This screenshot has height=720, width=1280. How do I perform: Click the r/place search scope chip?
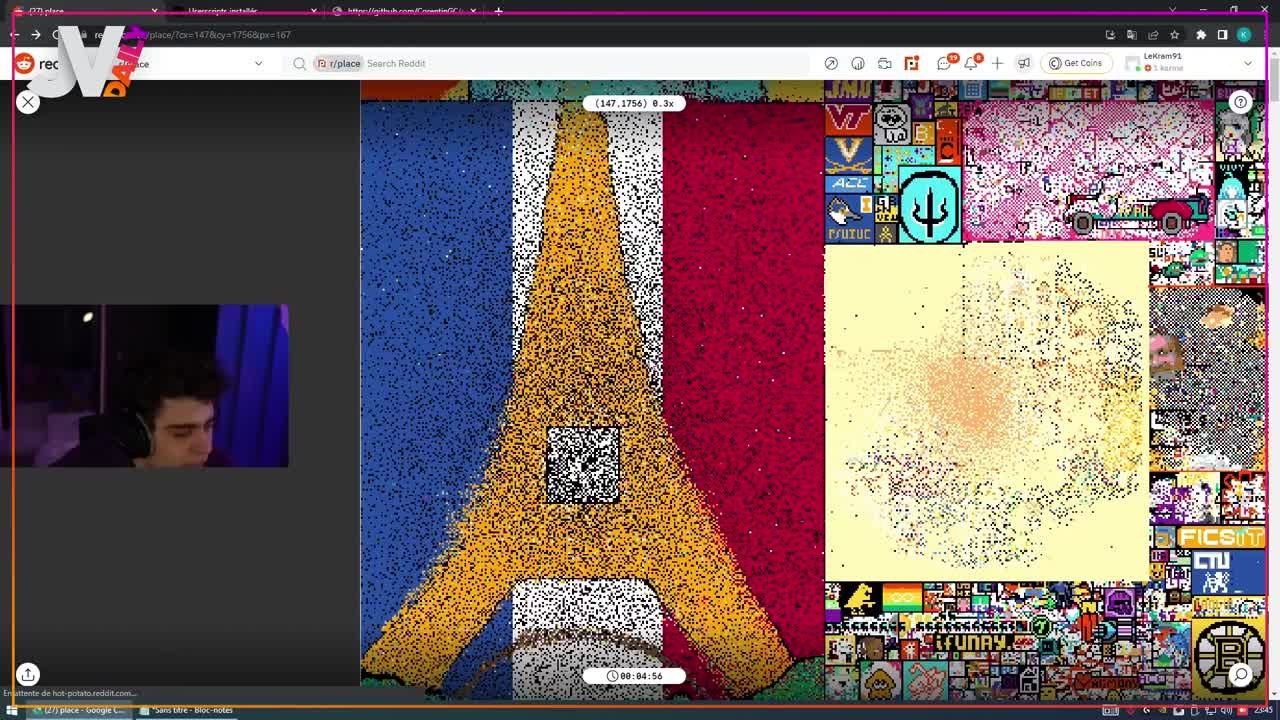pyautogui.click(x=338, y=63)
